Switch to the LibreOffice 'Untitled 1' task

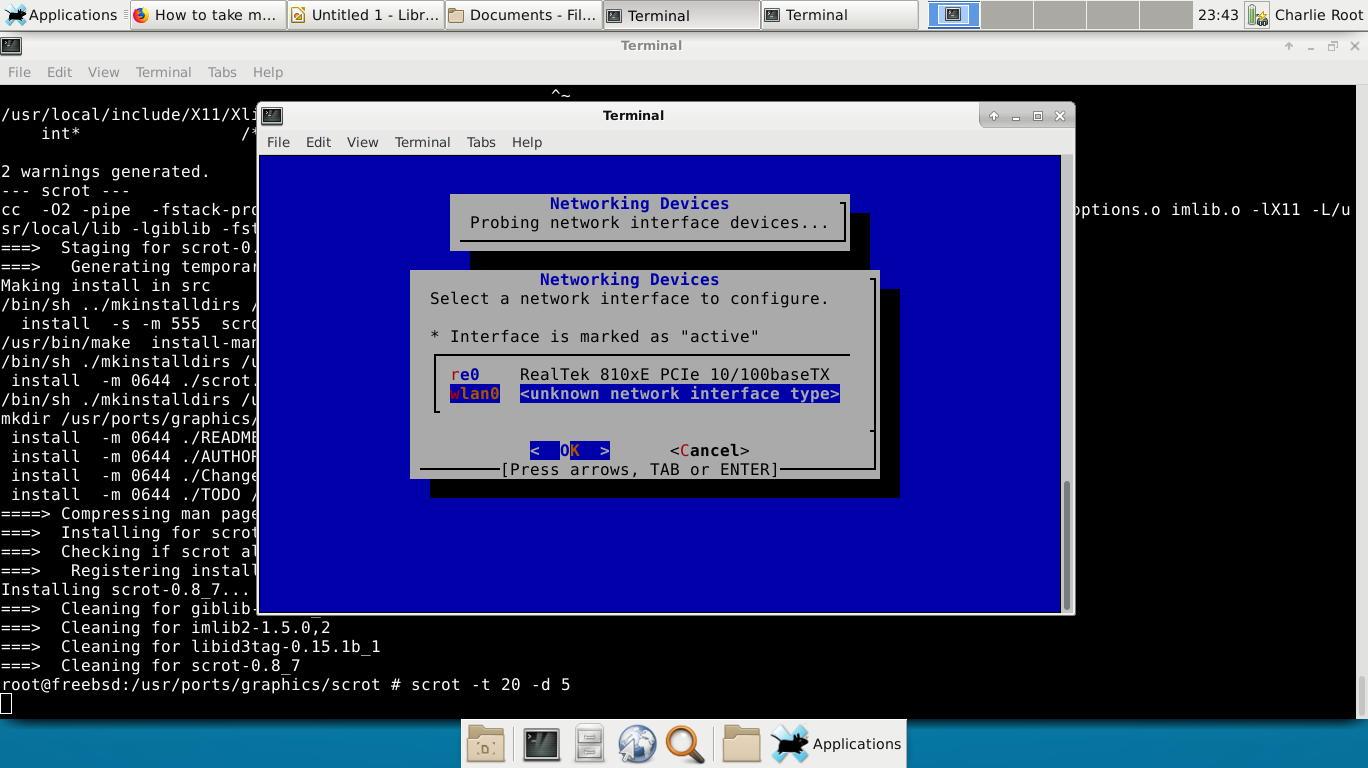point(365,15)
